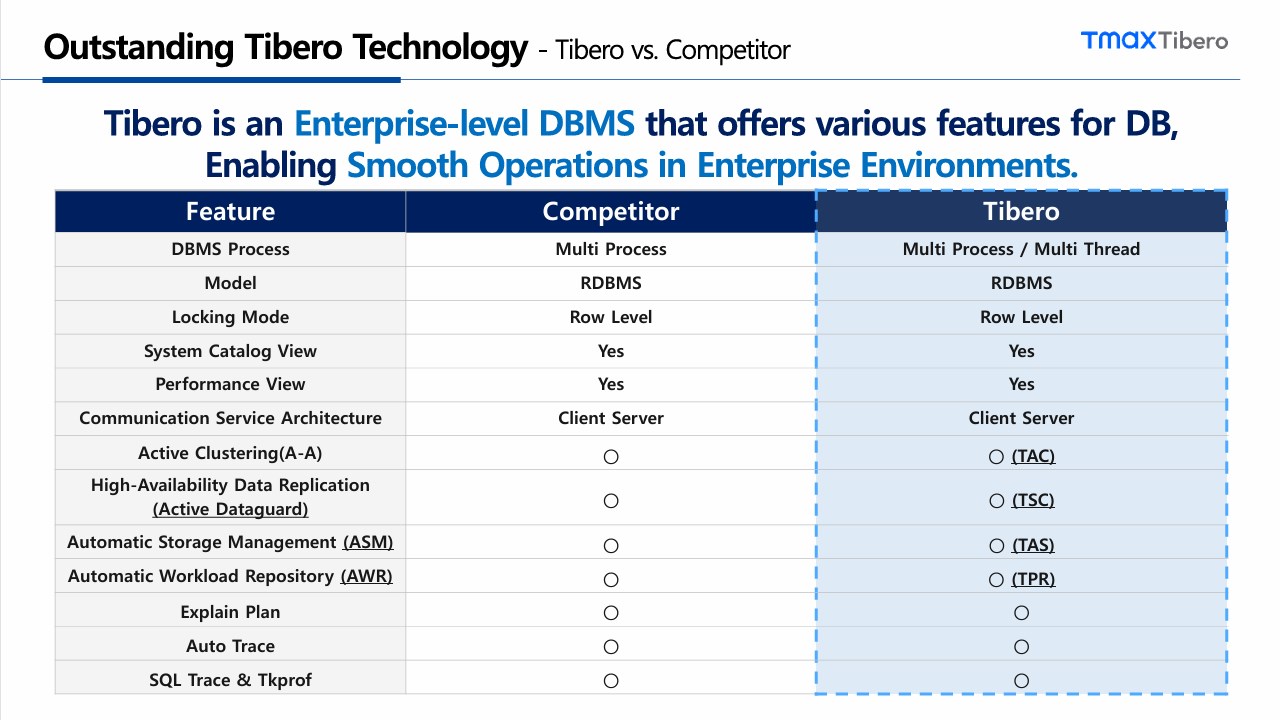Click Tibero circle mark for Explain Plan

click(x=1021, y=612)
